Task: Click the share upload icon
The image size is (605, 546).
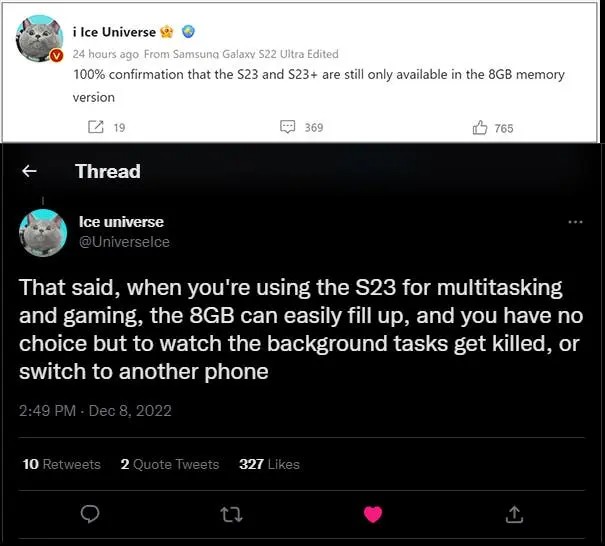Action: coord(514,514)
